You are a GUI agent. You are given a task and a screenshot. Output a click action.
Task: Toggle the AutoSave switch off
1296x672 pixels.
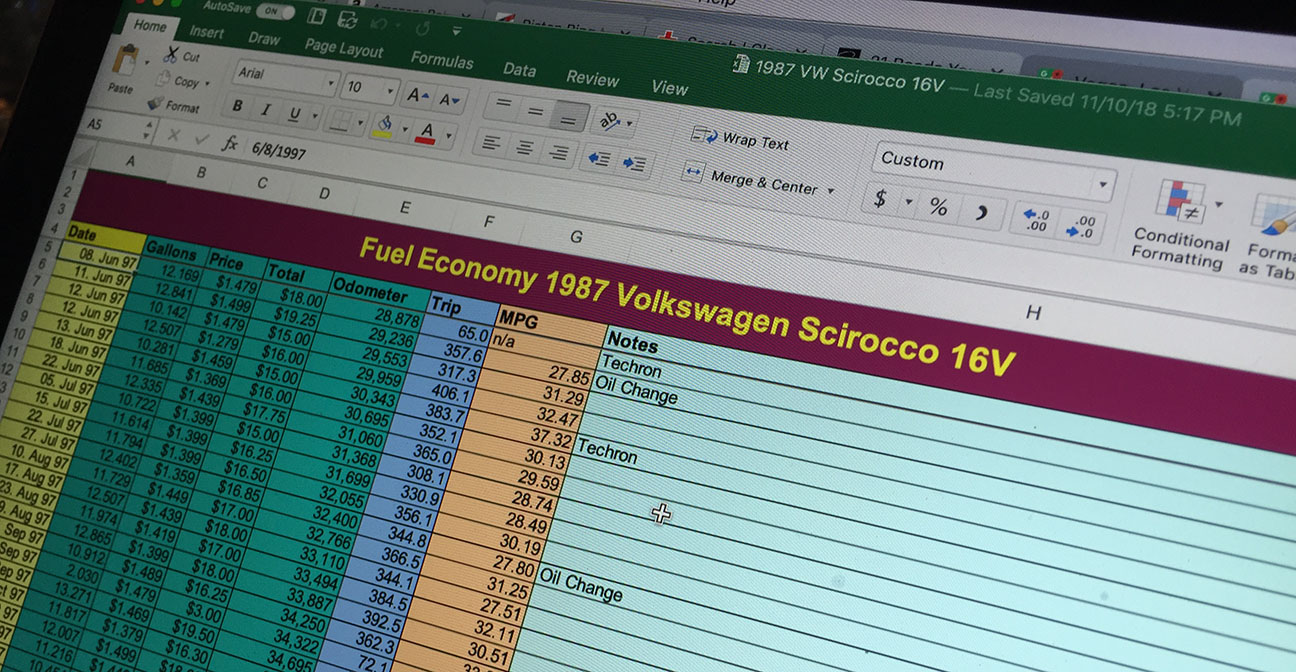(x=272, y=11)
